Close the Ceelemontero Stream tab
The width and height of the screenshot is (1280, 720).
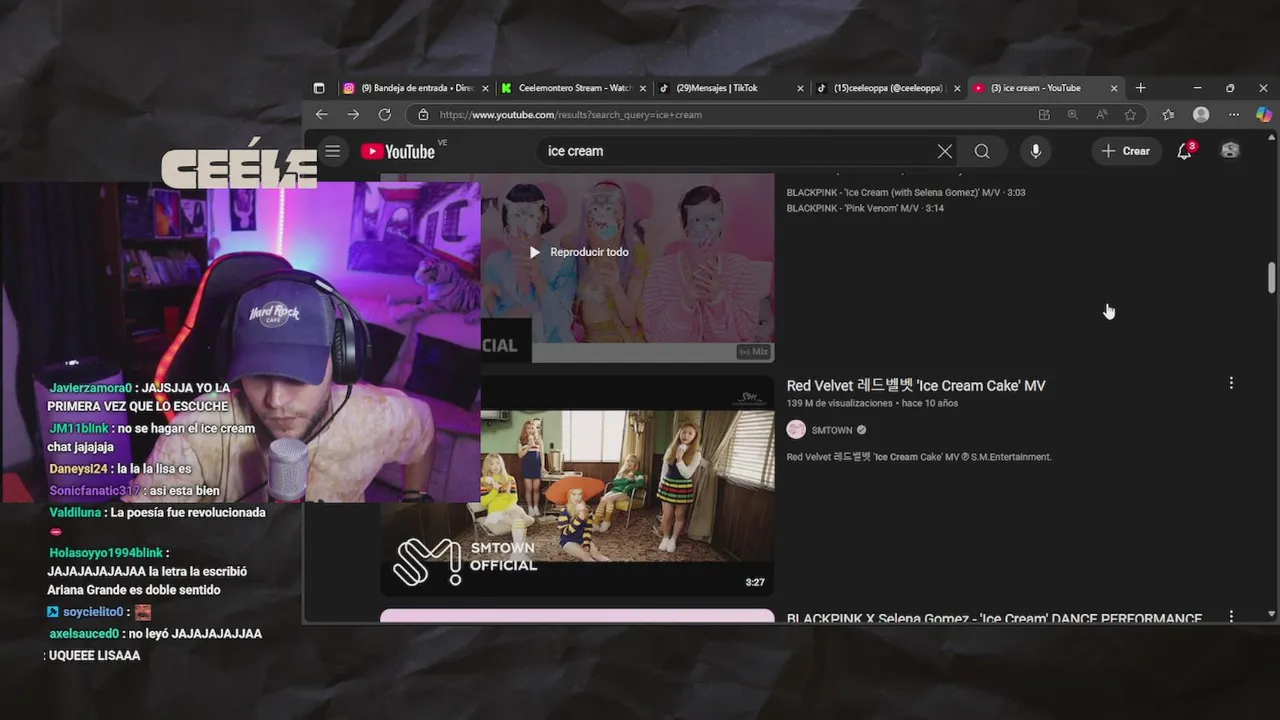(643, 88)
